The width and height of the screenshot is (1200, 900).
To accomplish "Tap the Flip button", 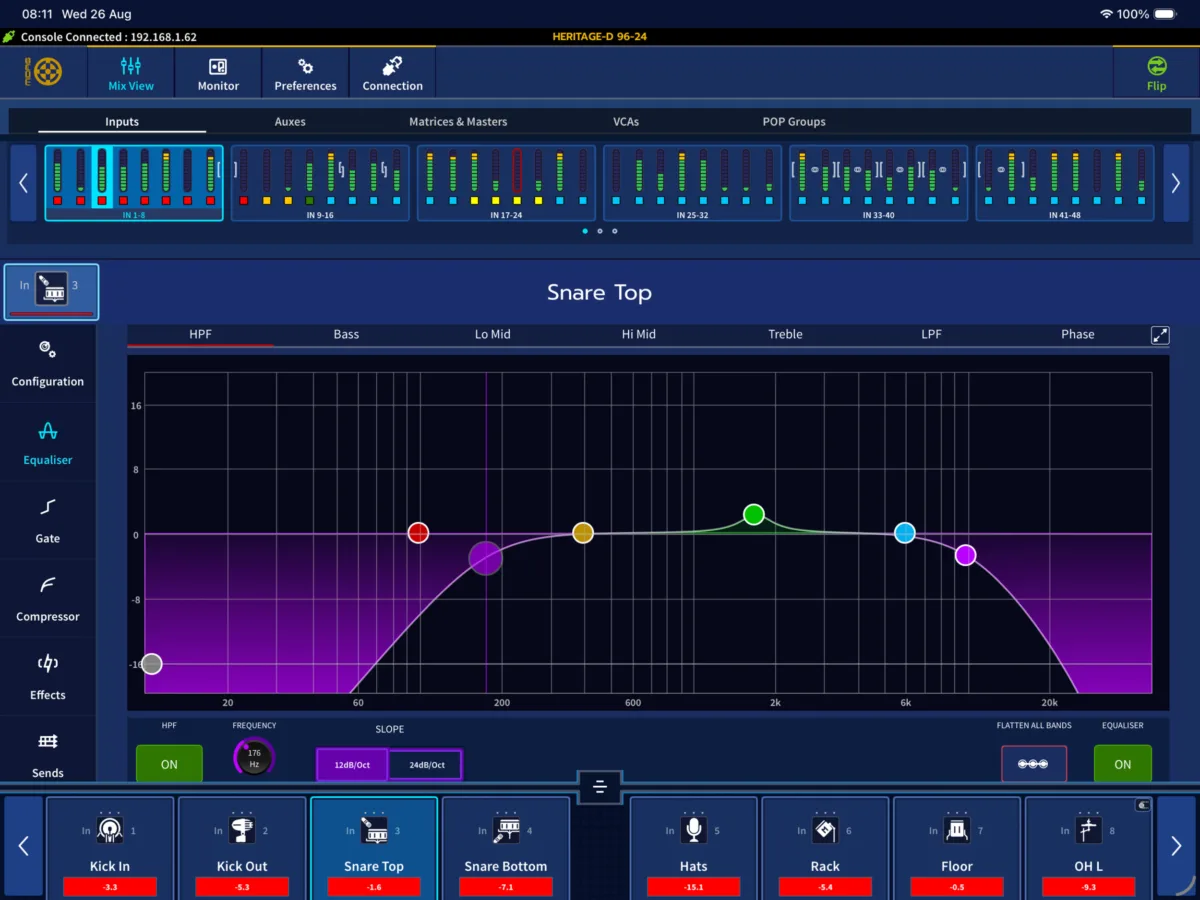I will (x=1156, y=73).
